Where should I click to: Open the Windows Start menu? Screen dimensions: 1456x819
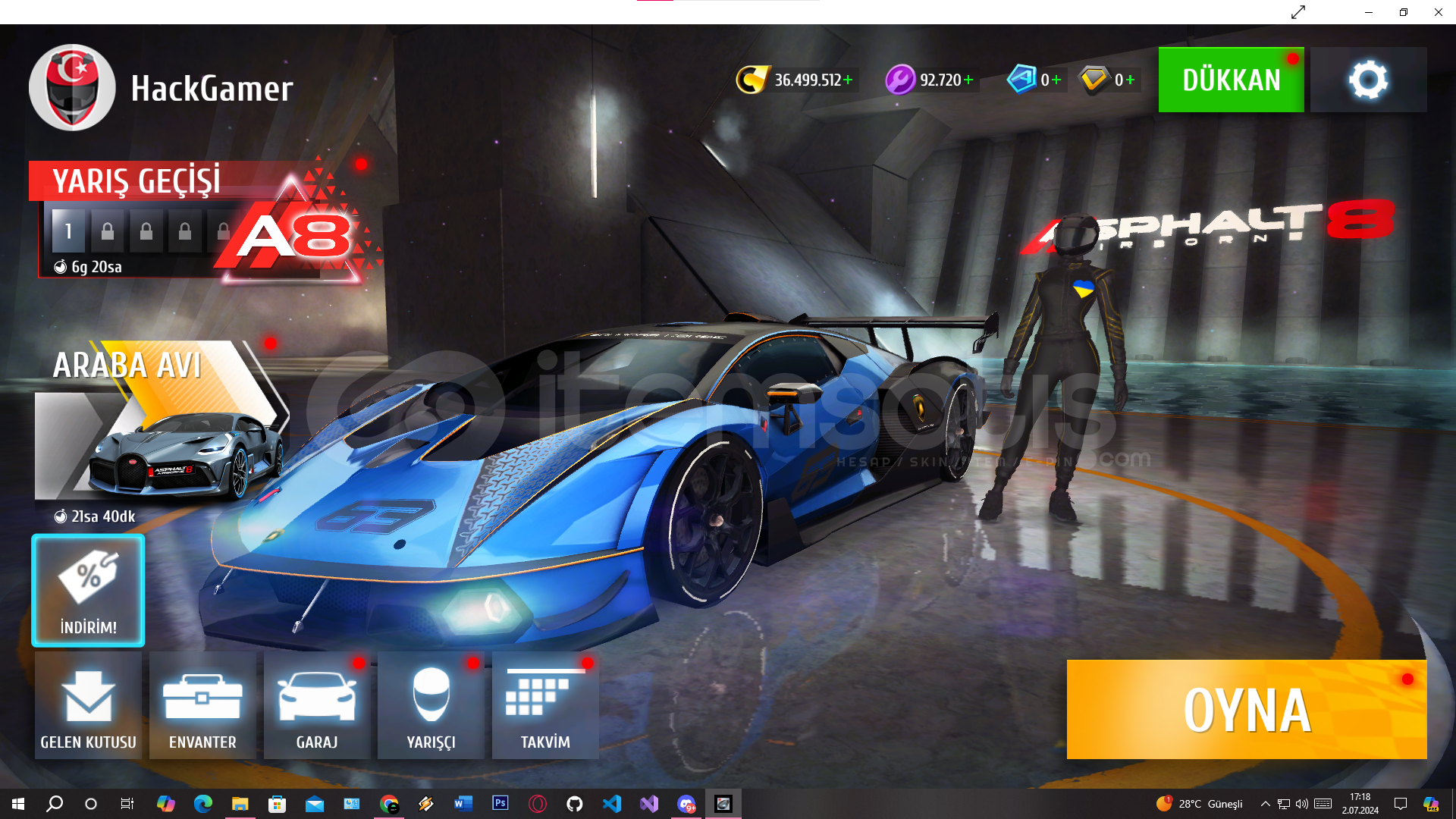point(18,804)
